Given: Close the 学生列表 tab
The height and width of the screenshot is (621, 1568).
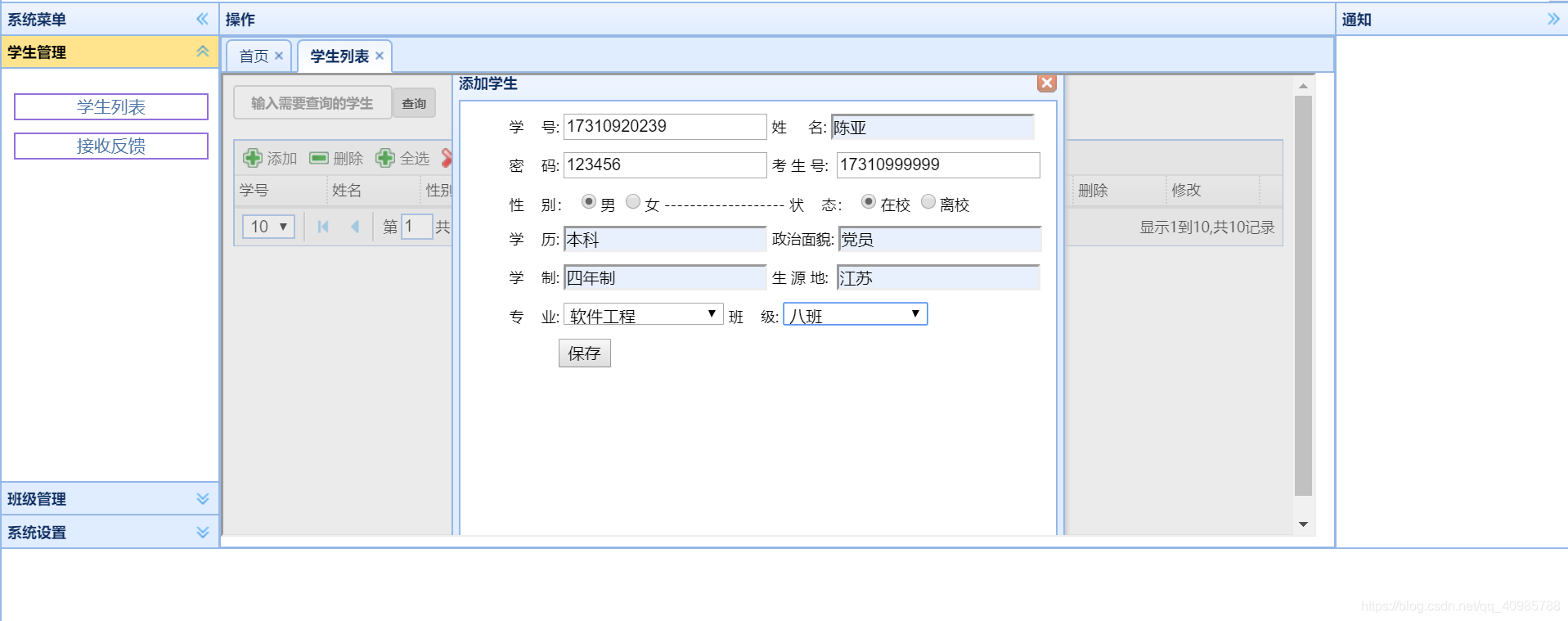Looking at the screenshot, I should point(380,56).
